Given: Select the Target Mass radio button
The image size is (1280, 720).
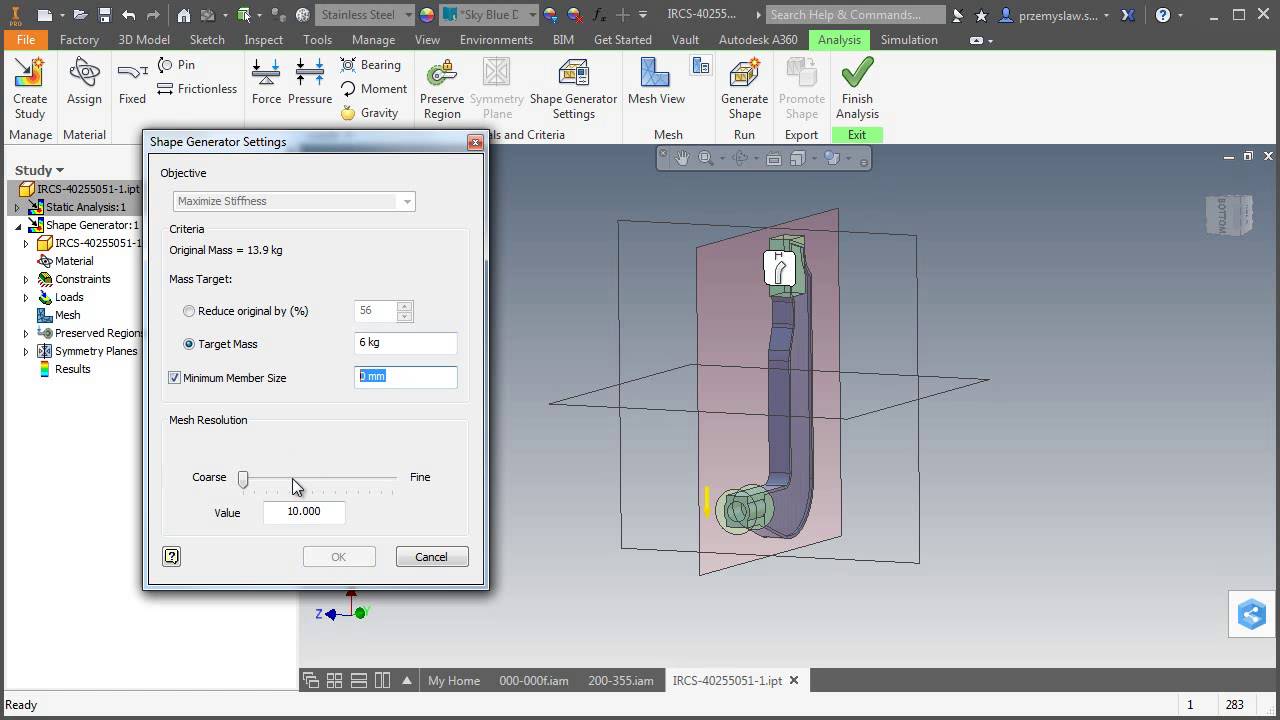Looking at the screenshot, I should [189, 344].
